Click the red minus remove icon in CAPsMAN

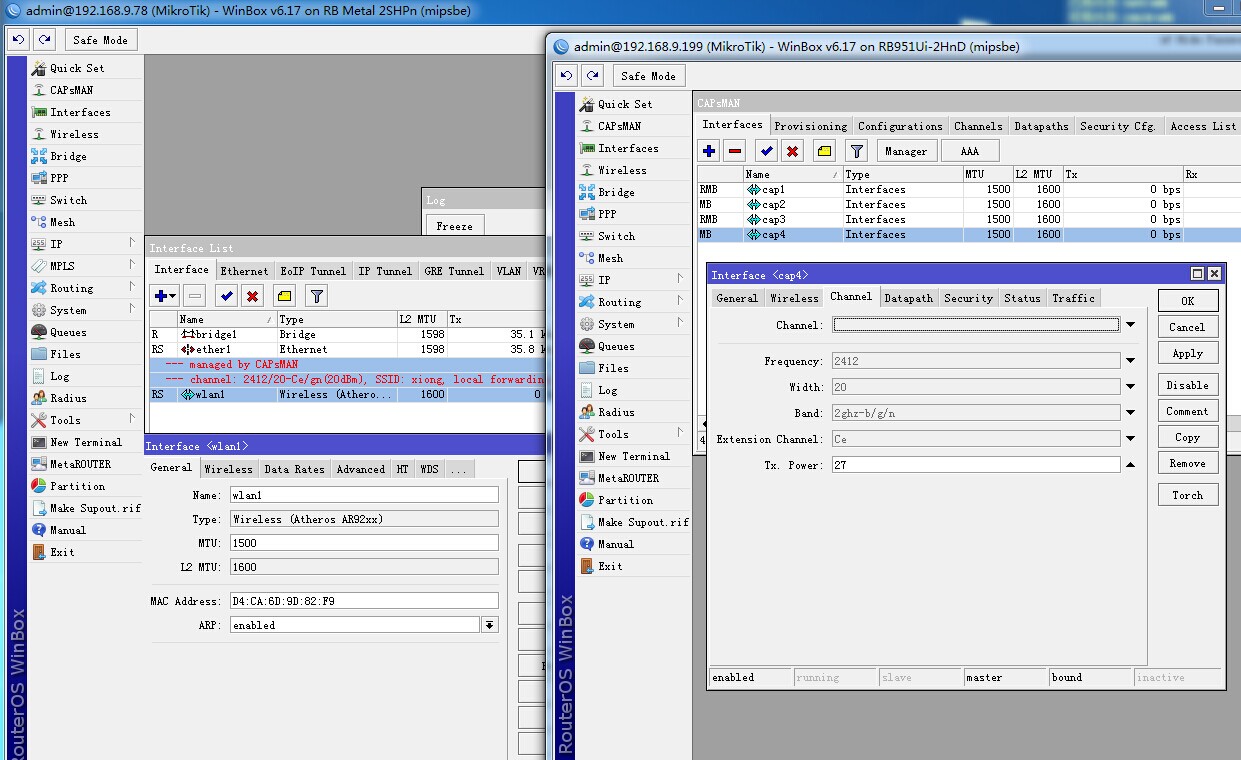(735, 151)
